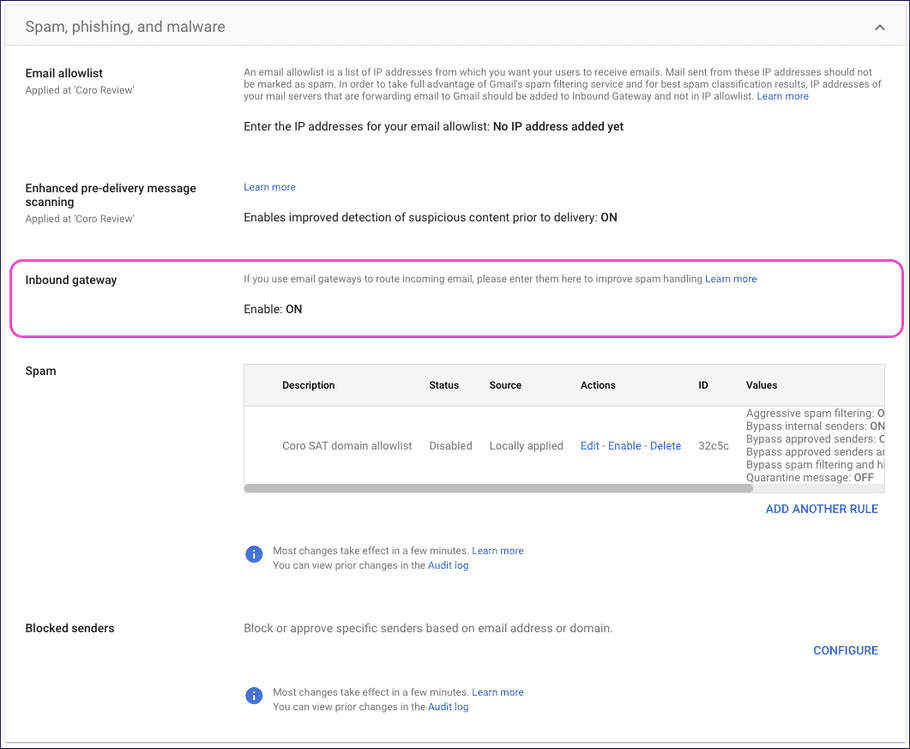Click Learn more under Enhanced pre-delivery message scanning
Image resolution: width=910 pixels, height=749 pixels.
[269, 186]
